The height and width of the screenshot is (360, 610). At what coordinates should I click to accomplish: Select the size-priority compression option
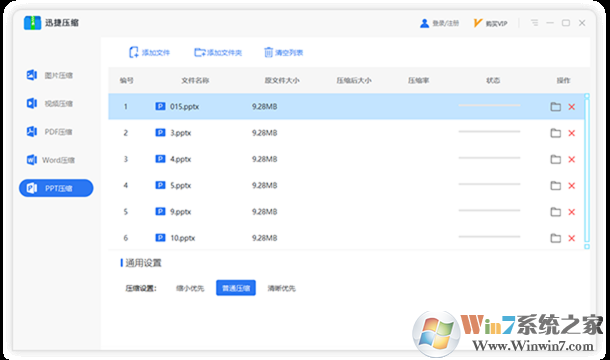(190, 288)
